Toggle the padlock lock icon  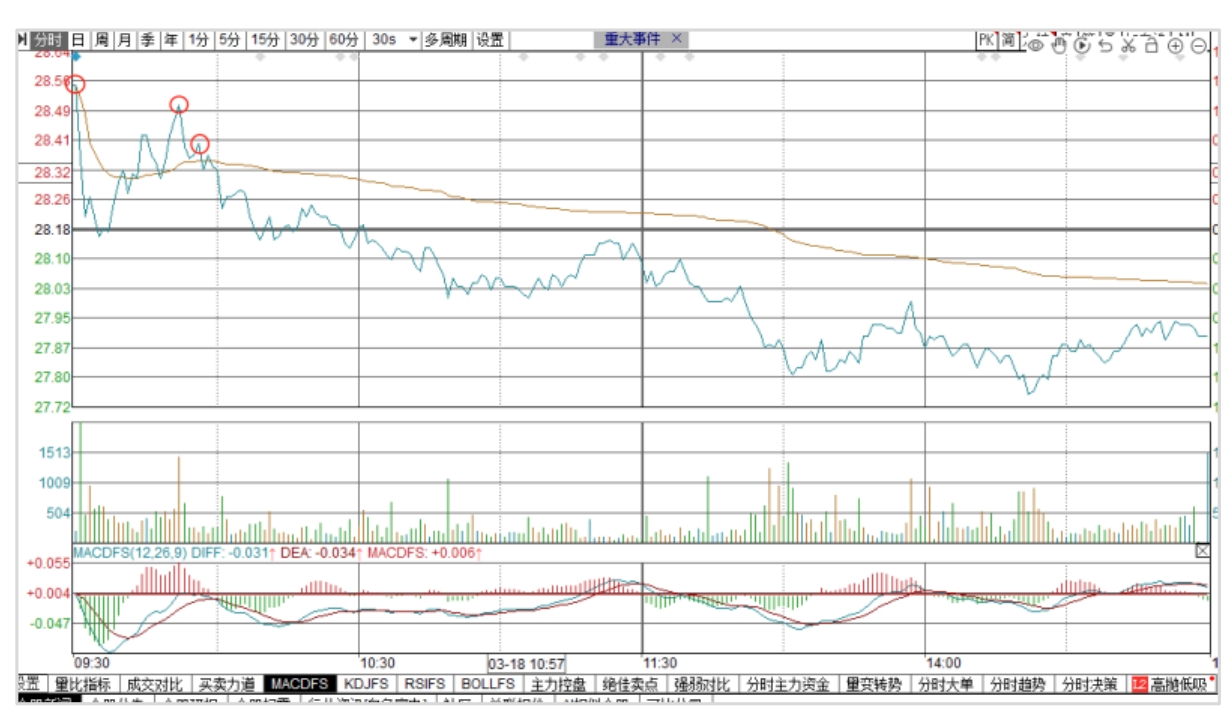[x=1151, y=45]
